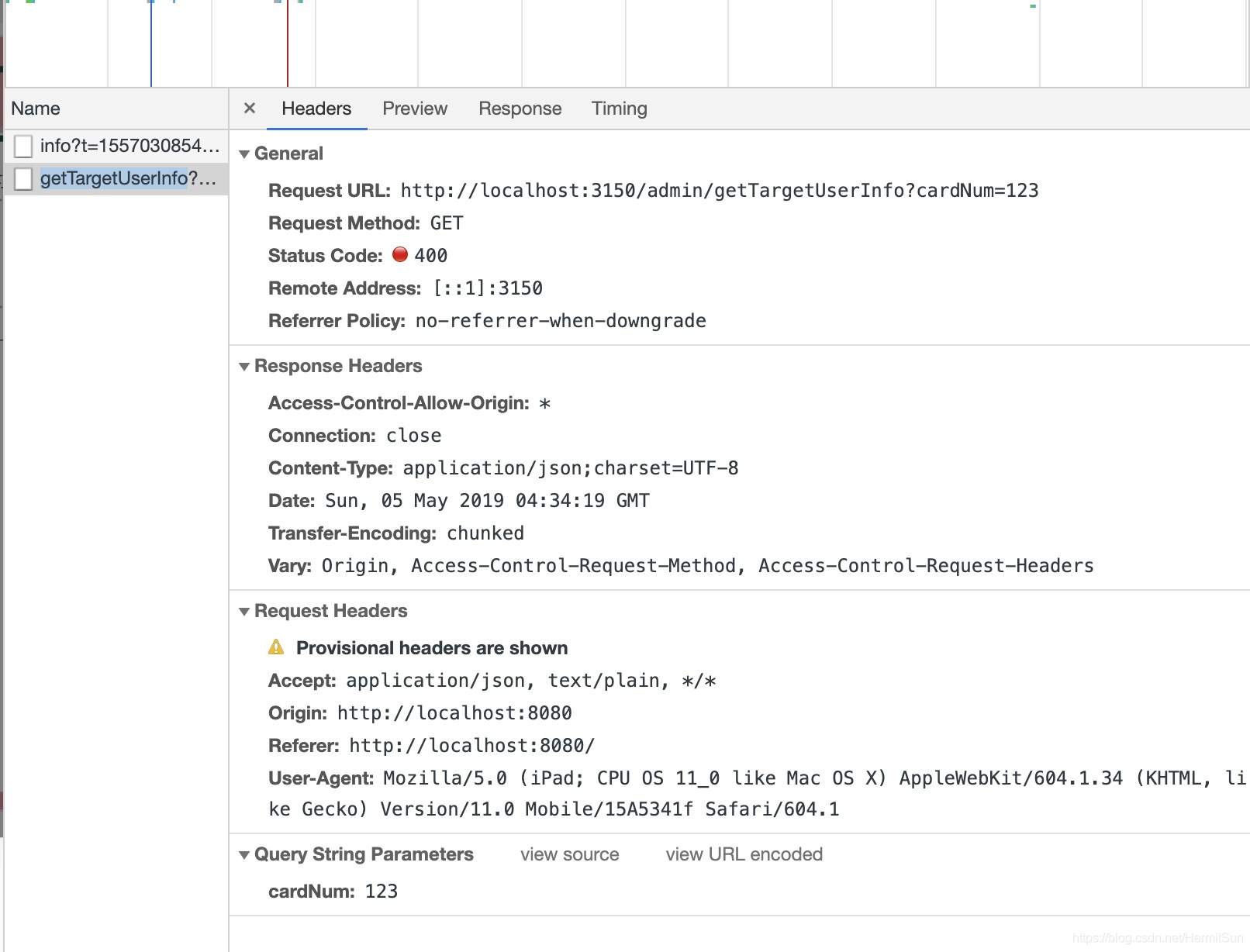Click the file icon beside getTargetUserInfo
The height and width of the screenshot is (952, 1250).
[x=23, y=178]
